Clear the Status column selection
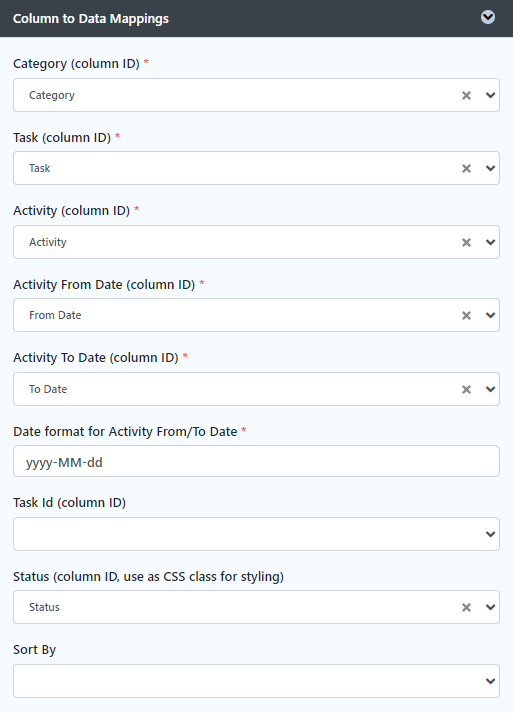Screen dimensions: 513x713 [466, 608]
